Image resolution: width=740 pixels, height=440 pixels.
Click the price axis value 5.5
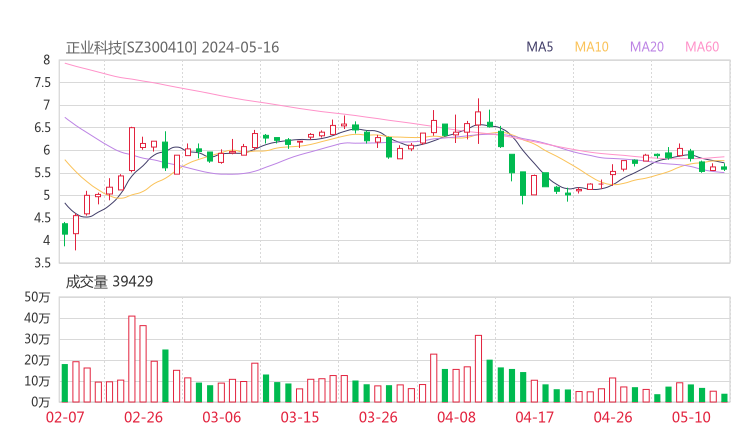[42, 173]
